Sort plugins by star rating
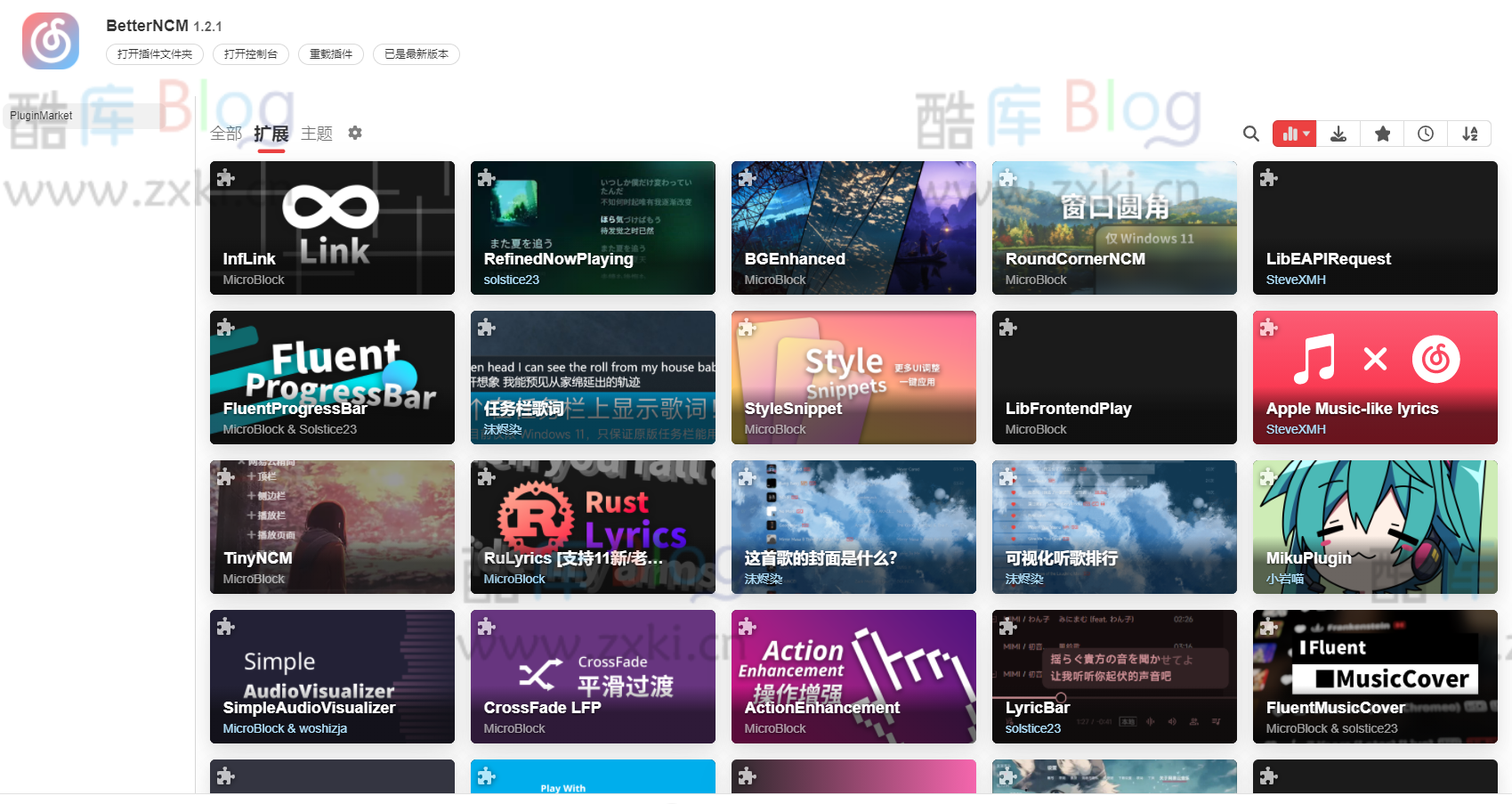Image resolution: width=1512 pixels, height=804 pixels. 1382,134
